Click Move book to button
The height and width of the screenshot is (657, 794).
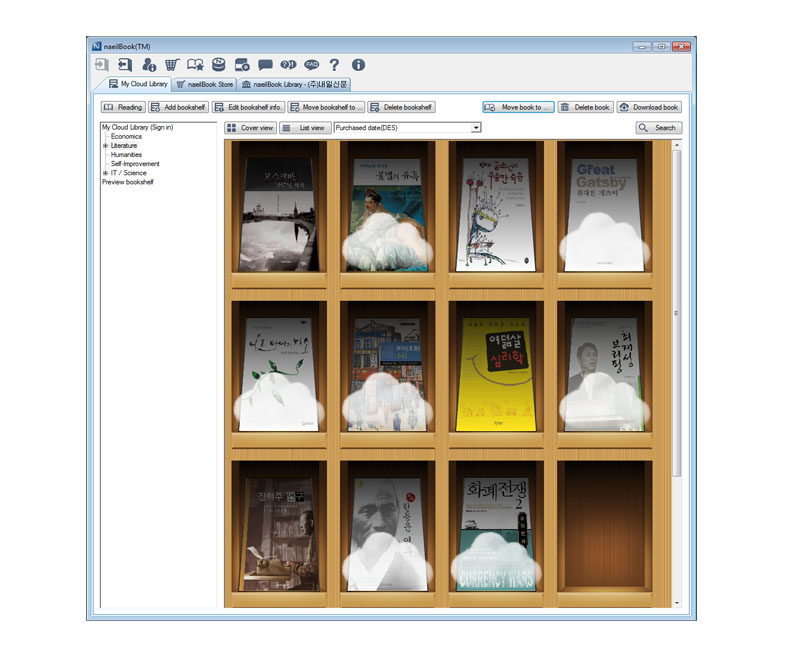coord(518,107)
